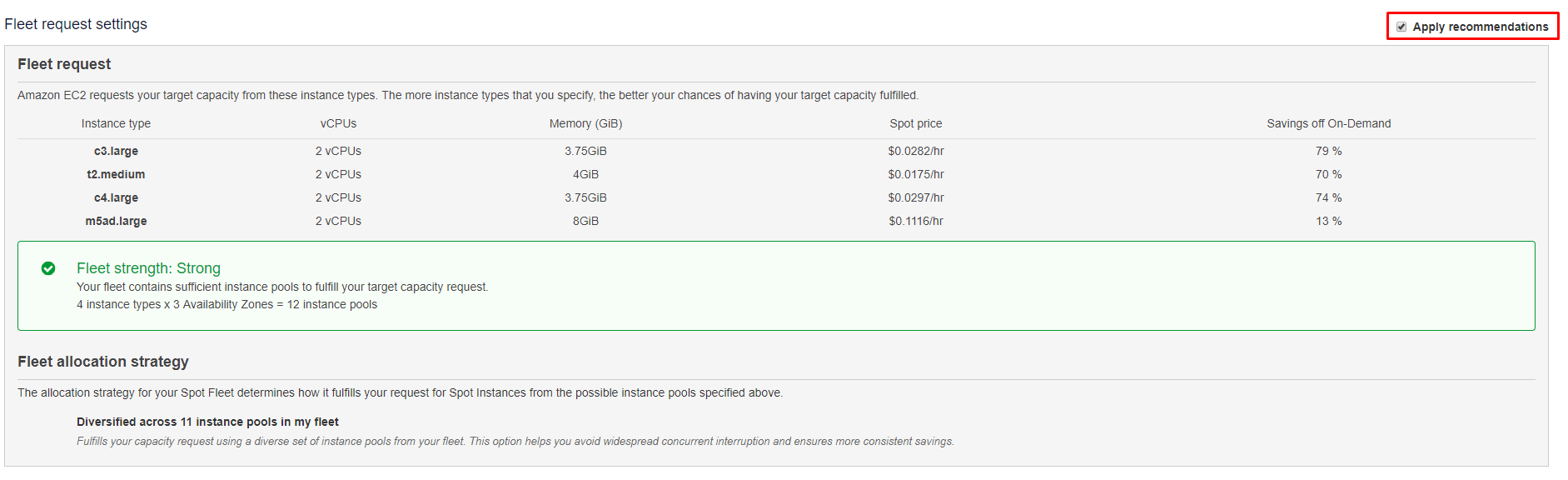
Task: Click the Fleet allocation strategy heading
Action: (x=103, y=362)
